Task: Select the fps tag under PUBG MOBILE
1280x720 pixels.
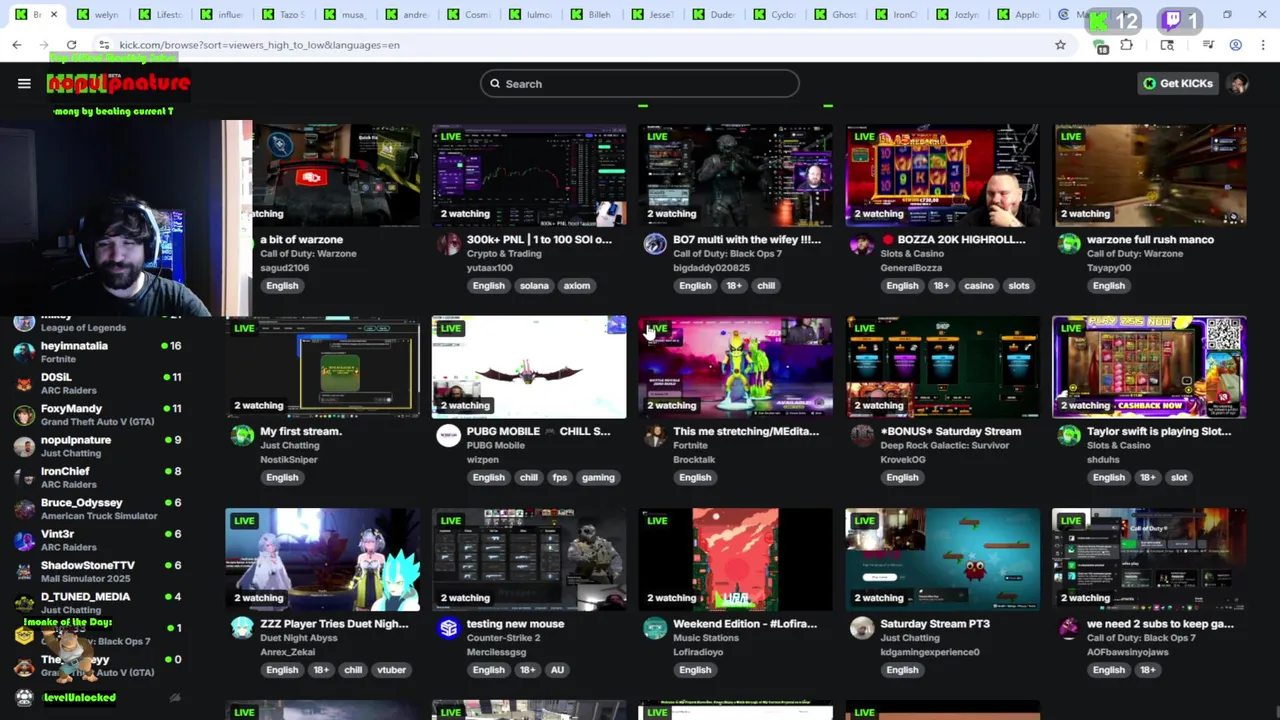Action: pos(559,478)
